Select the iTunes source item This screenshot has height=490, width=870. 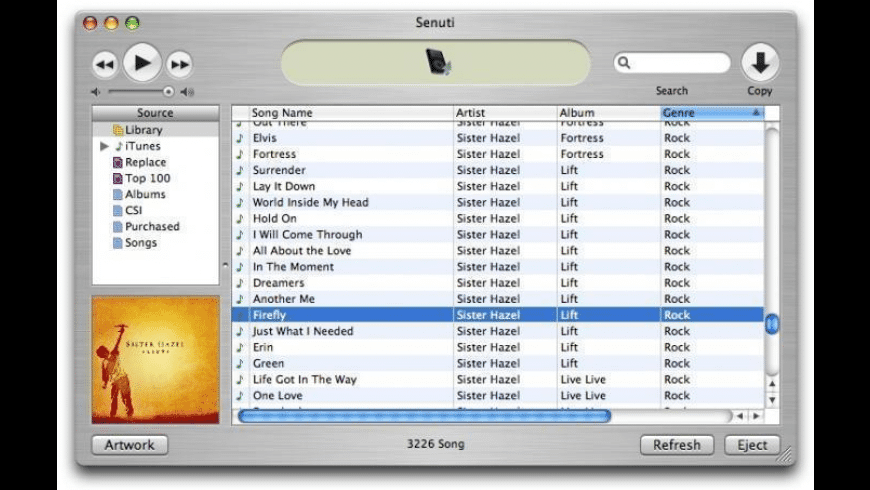pyautogui.click(x=143, y=146)
